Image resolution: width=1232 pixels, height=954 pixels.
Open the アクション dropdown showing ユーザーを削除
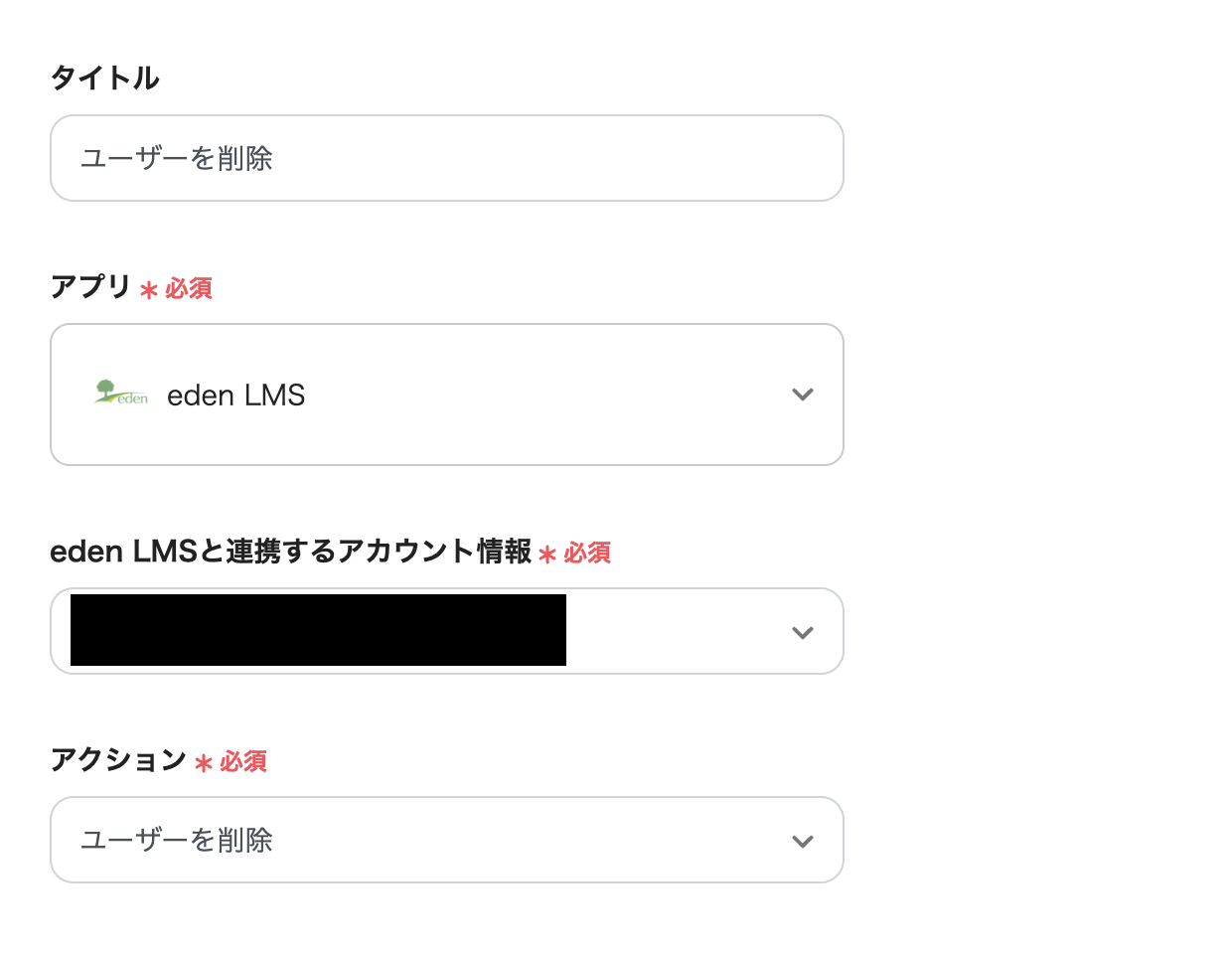pyautogui.click(x=447, y=841)
